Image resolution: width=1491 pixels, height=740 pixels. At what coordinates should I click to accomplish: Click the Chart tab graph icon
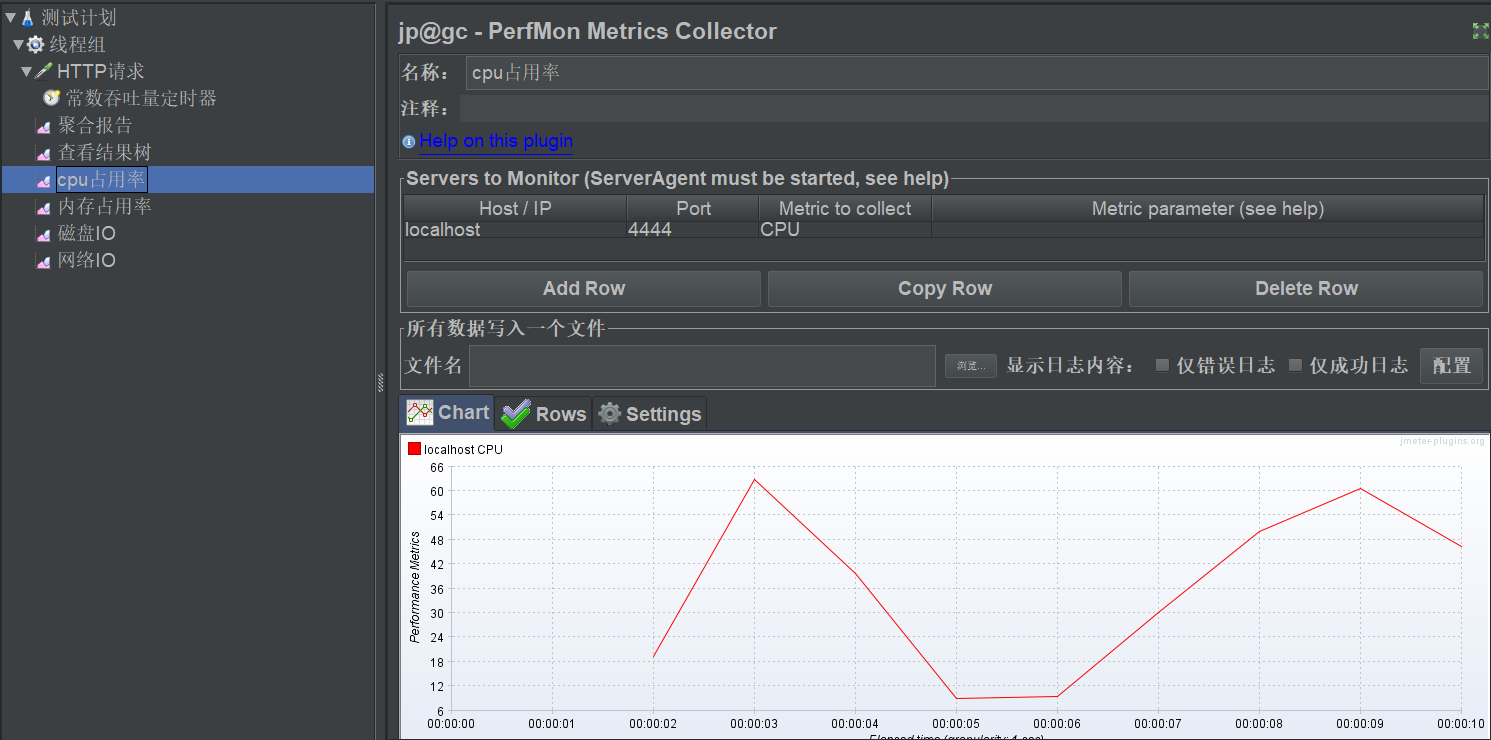point(419,412)
